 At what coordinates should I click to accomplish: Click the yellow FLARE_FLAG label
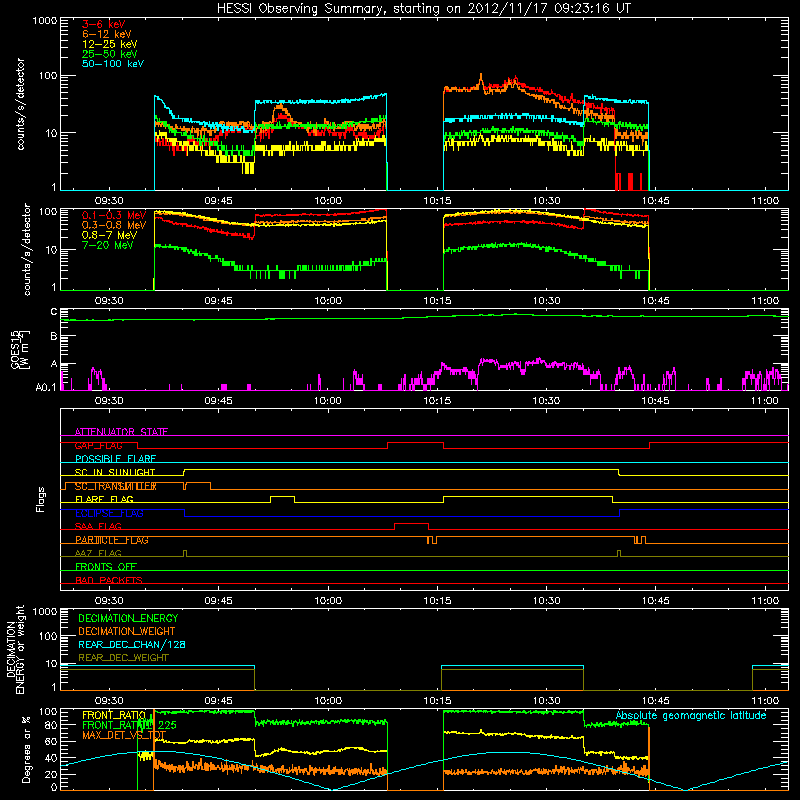click(104, 499)
